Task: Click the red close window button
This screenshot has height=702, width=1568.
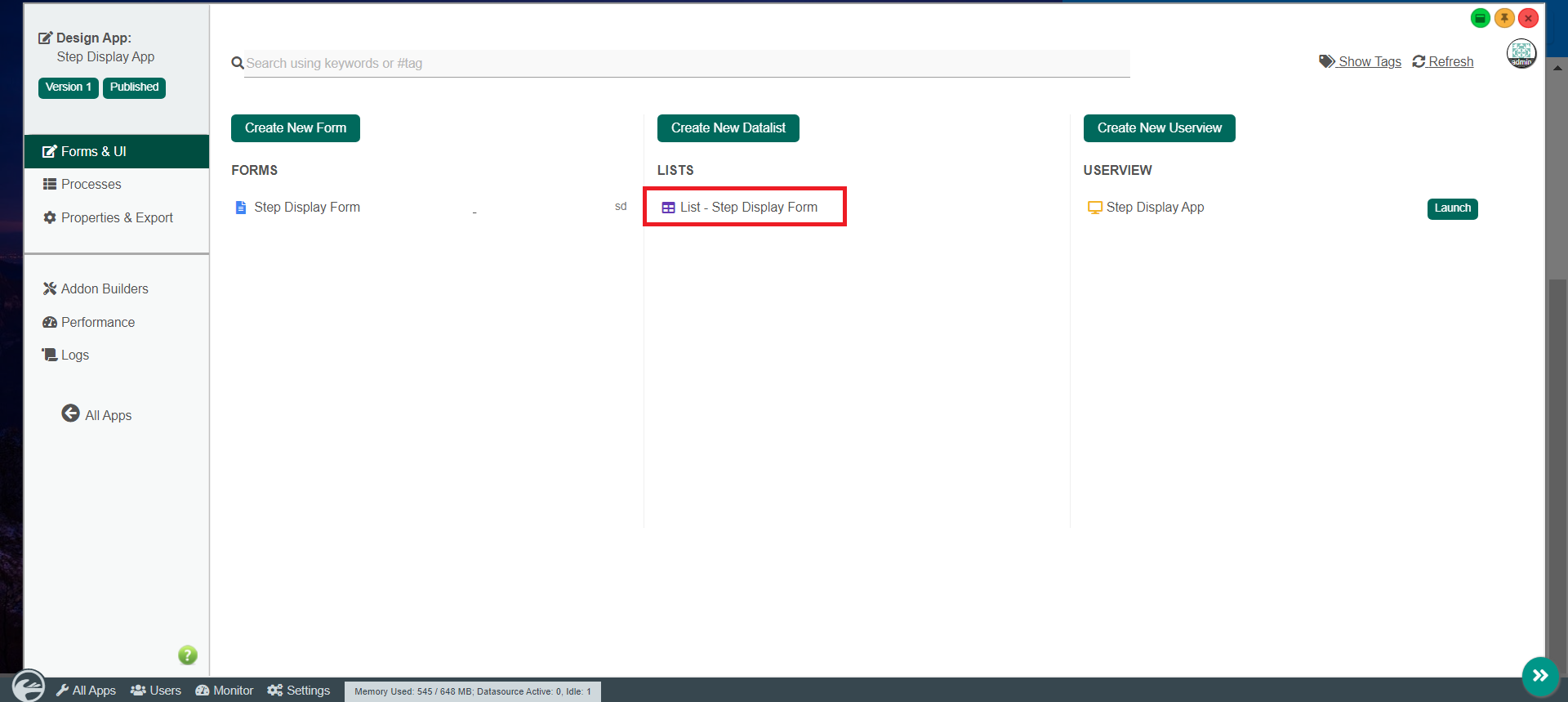Action: [1528, 18]
